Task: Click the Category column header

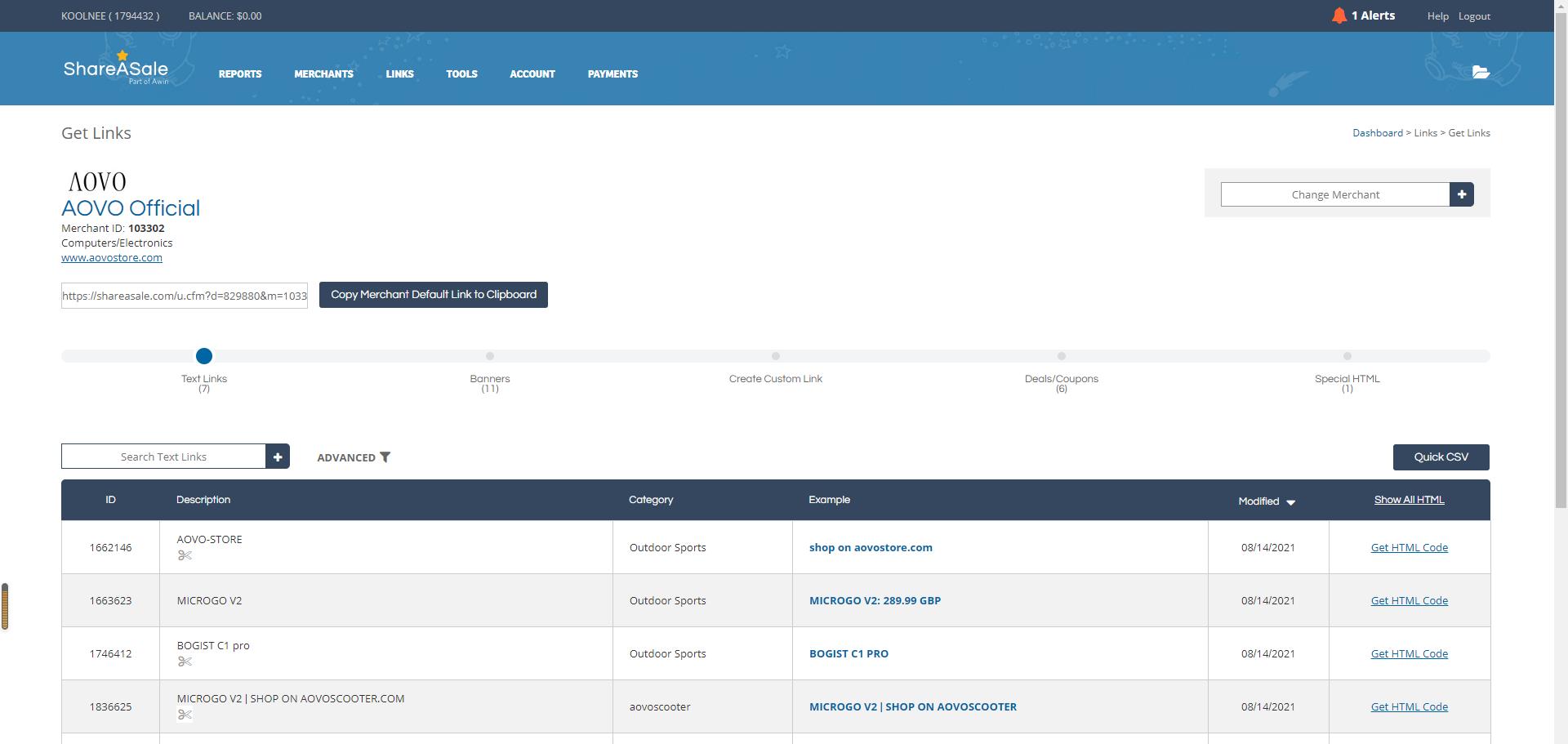Action: pos(651,500)
